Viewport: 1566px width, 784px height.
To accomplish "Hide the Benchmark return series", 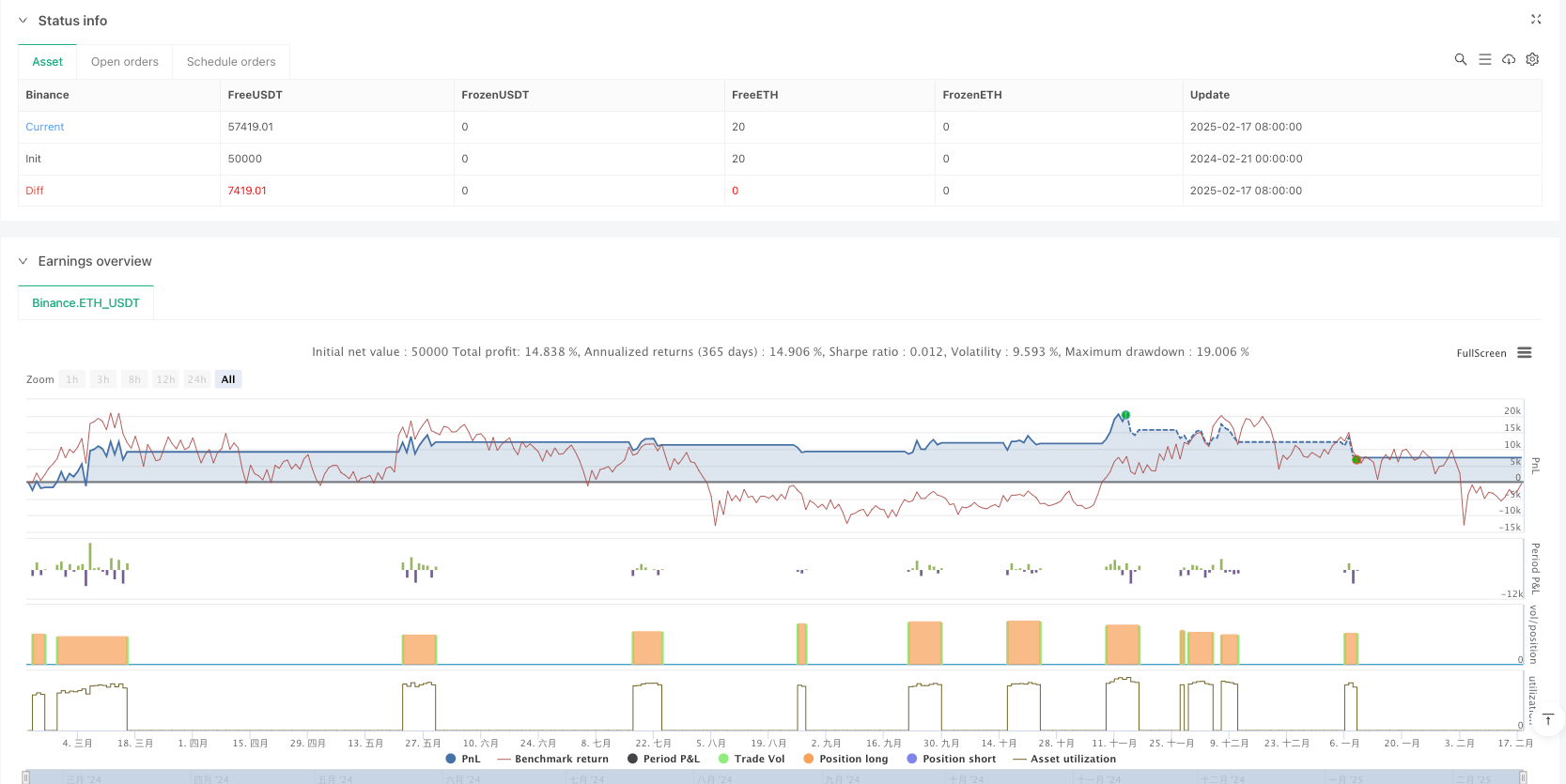I will click(553, 759).
